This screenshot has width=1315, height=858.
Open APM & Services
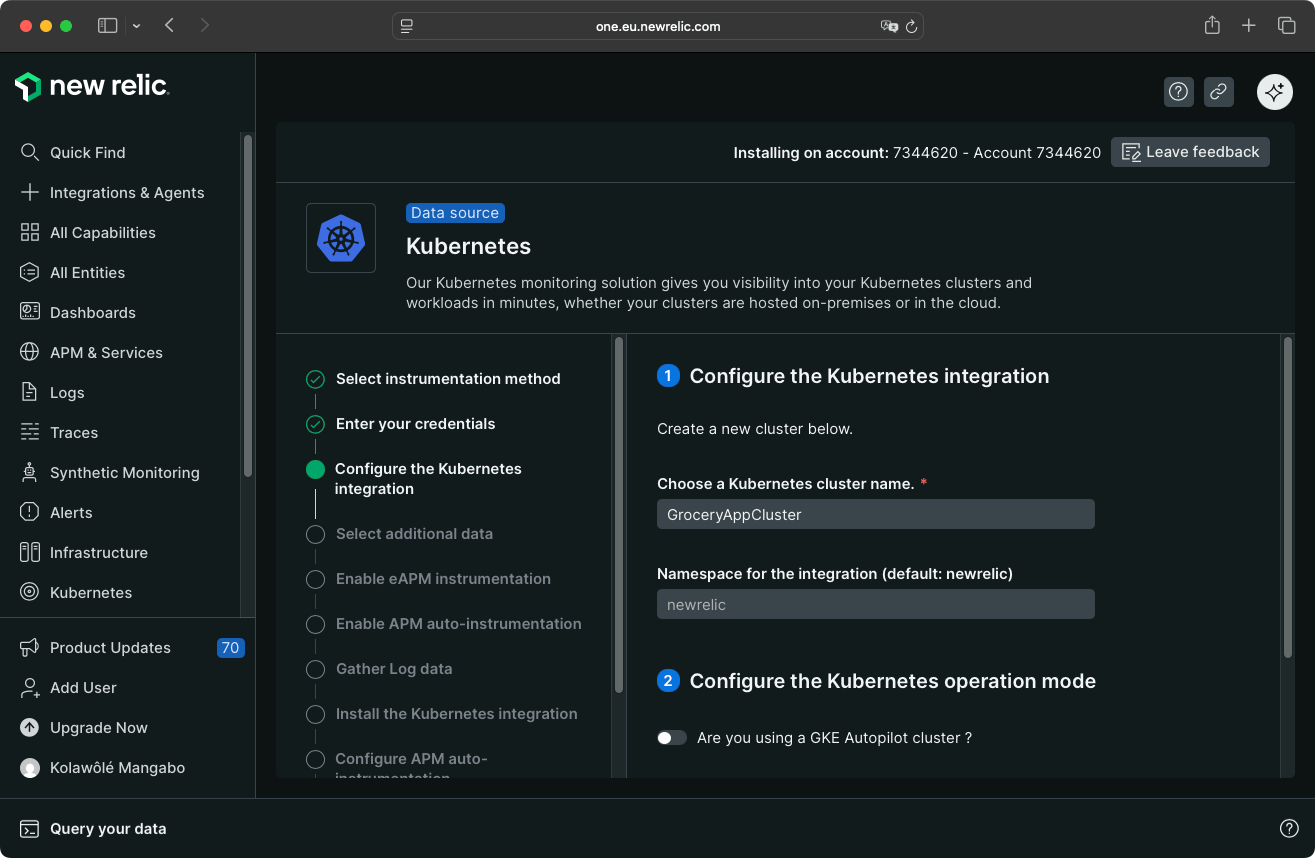click(x=106, y=352)
